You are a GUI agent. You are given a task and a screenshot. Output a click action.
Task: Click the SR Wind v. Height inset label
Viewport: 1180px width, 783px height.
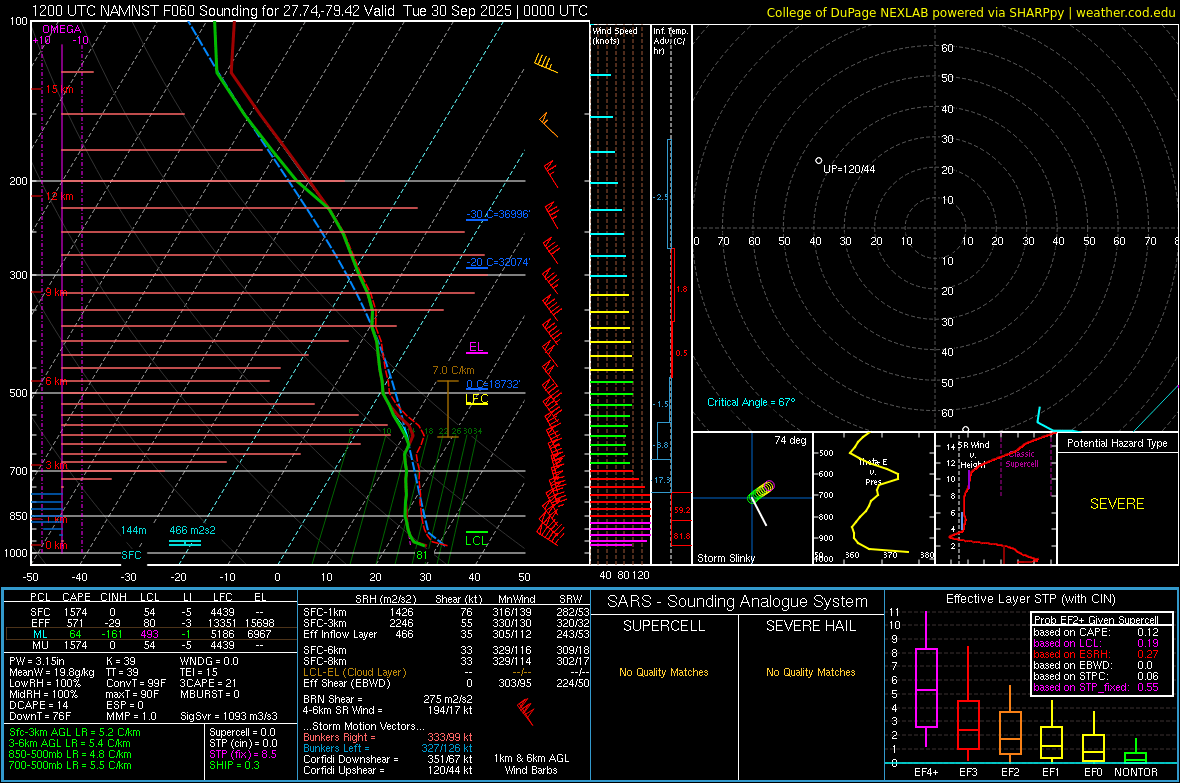click(973, 455)
